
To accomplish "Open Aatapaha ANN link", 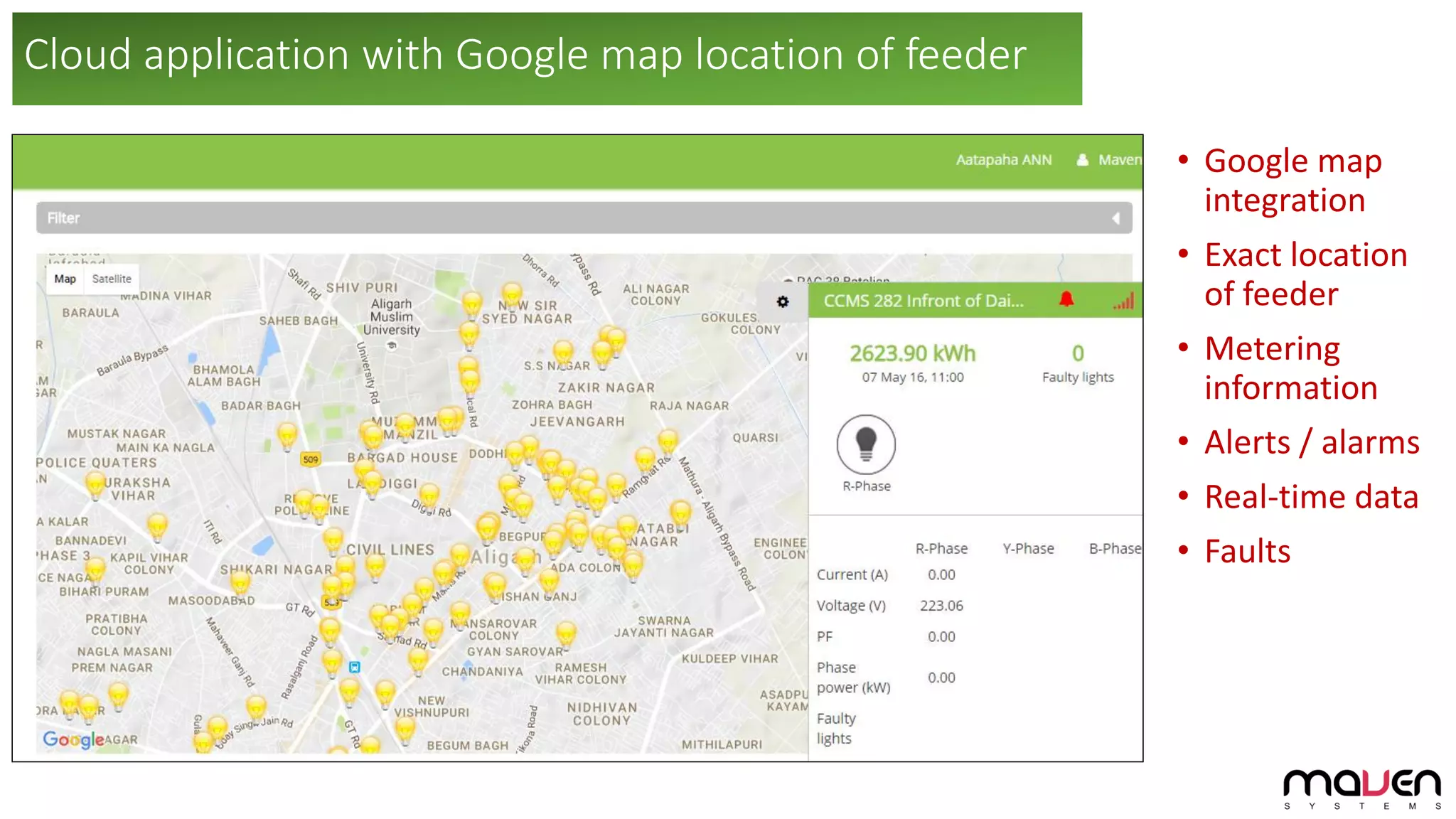I will pyautogui.click(x=1003, y=160).
